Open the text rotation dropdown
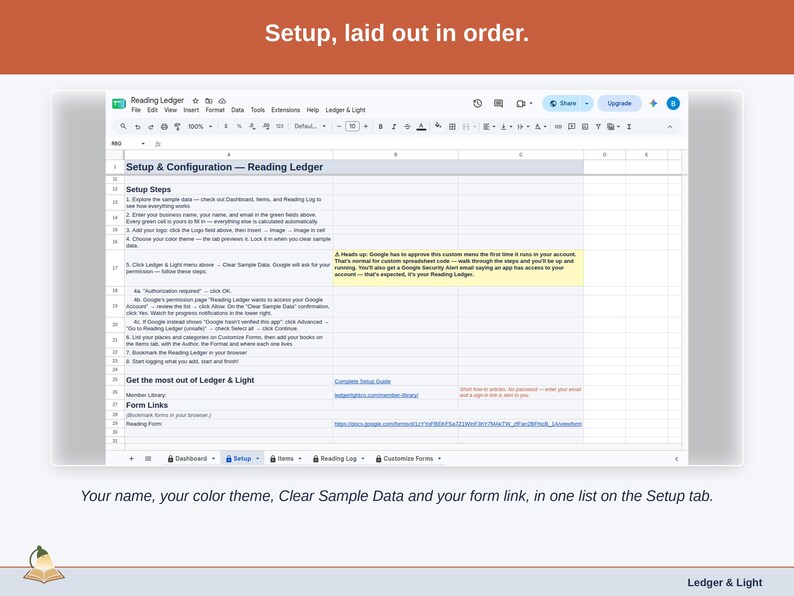This screenshot has width=794, height=596. click(540, 127)
